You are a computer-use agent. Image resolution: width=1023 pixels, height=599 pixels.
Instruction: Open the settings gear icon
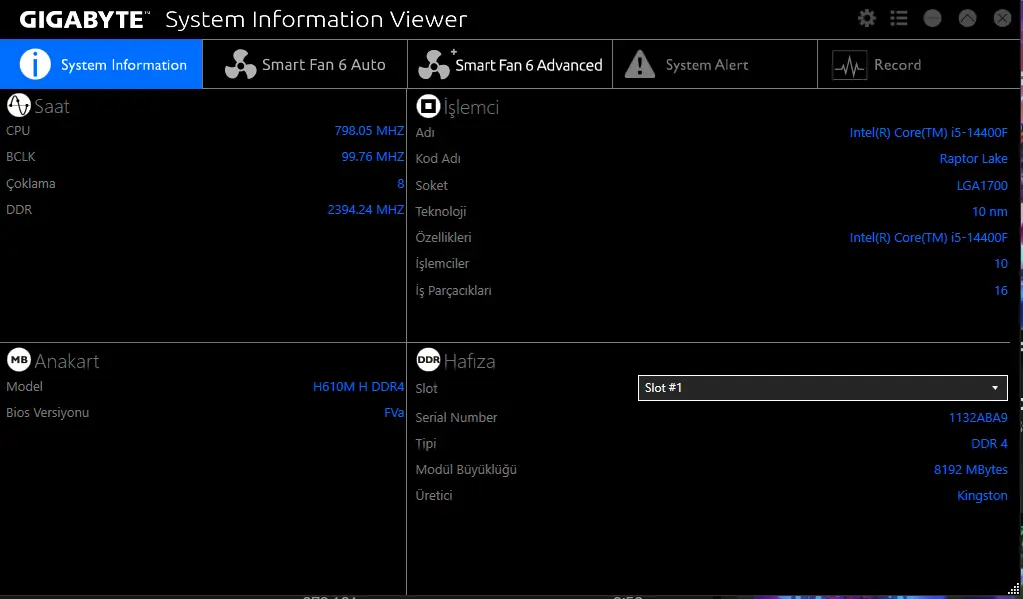(866, 18)
